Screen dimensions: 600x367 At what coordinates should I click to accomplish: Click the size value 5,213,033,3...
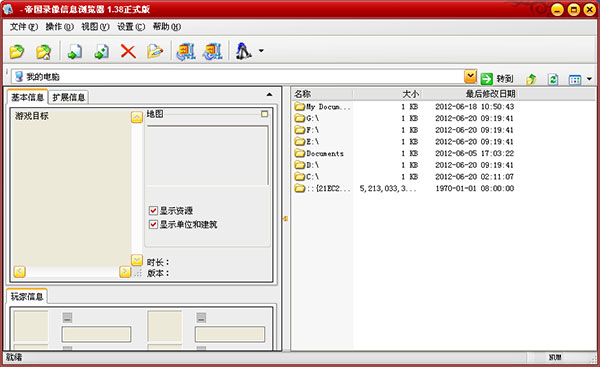pos(387,188)
